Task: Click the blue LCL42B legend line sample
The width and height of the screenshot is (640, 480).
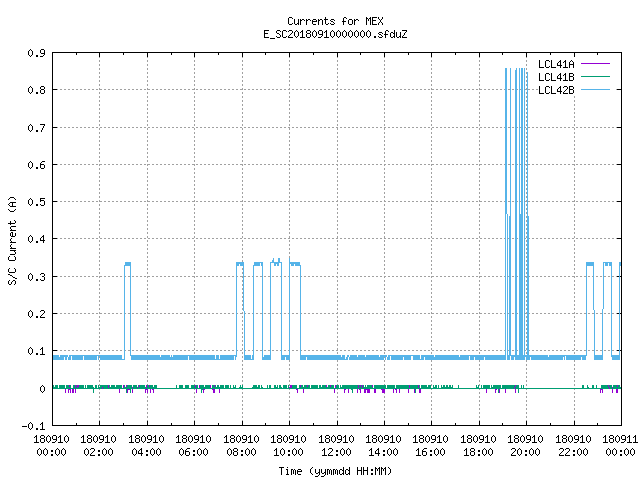Action: (595, 90)
